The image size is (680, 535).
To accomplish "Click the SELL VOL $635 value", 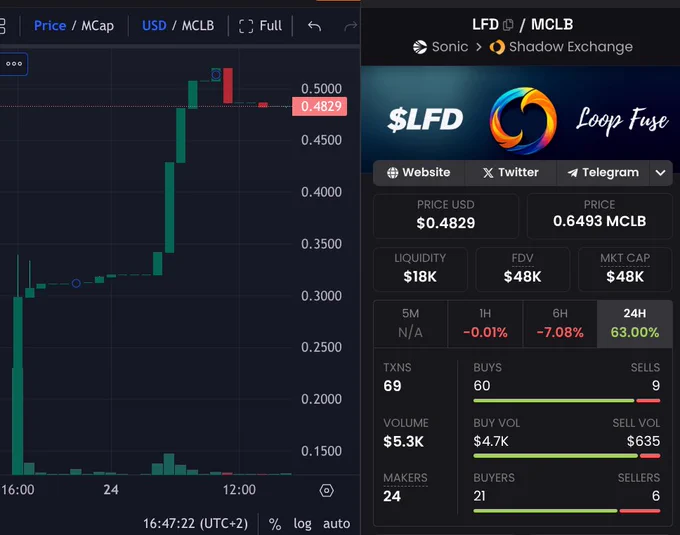I will click(643, 441).
